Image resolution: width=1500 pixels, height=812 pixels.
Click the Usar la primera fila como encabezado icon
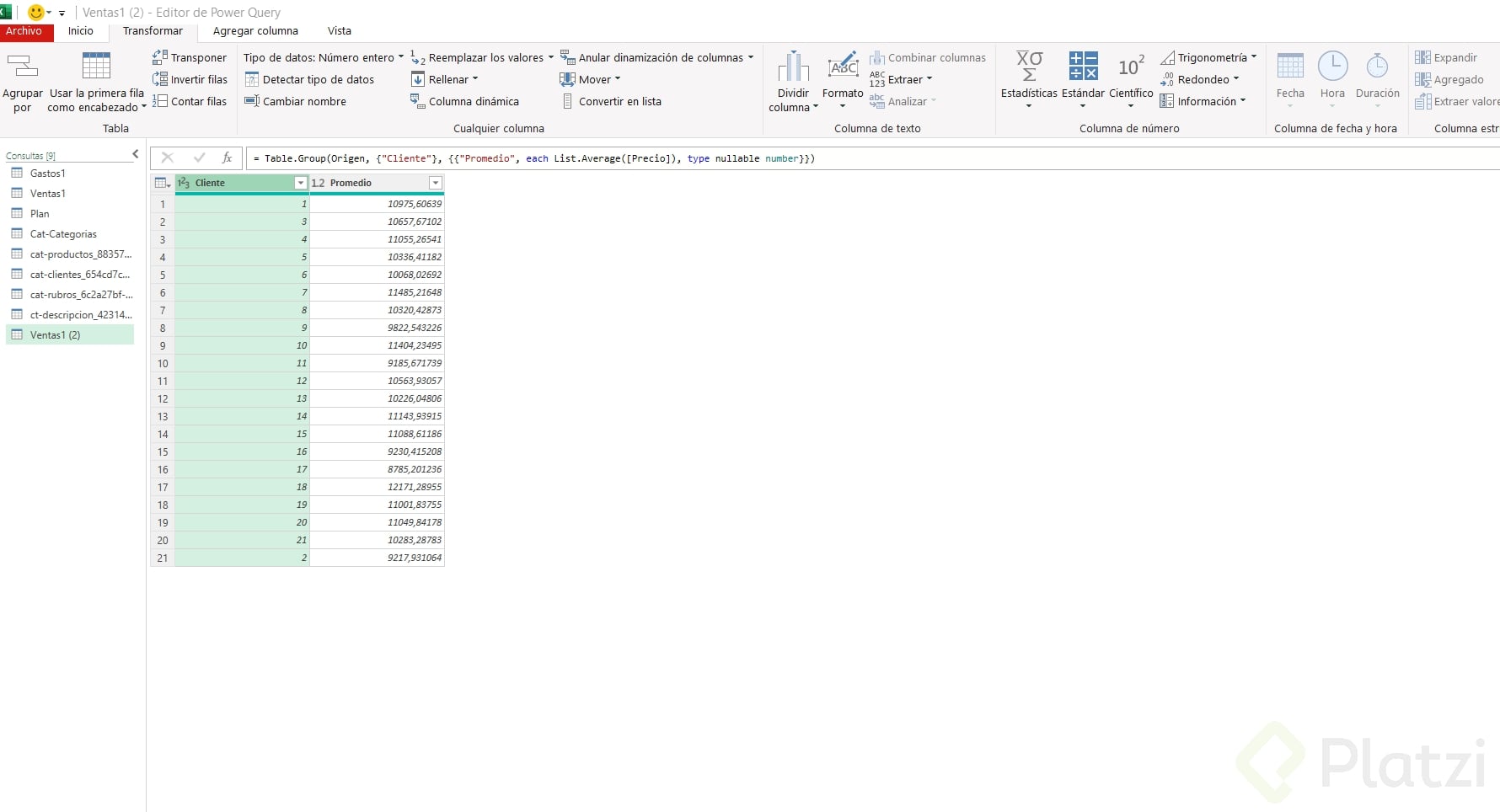[96, 66]
